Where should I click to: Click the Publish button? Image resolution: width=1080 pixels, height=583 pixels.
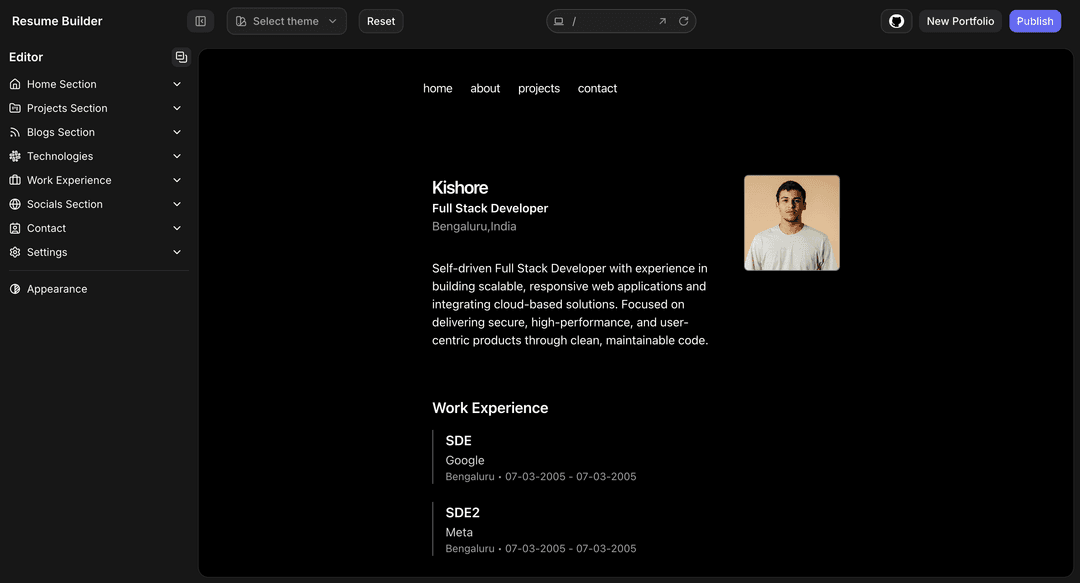(x=1035, y=21)
